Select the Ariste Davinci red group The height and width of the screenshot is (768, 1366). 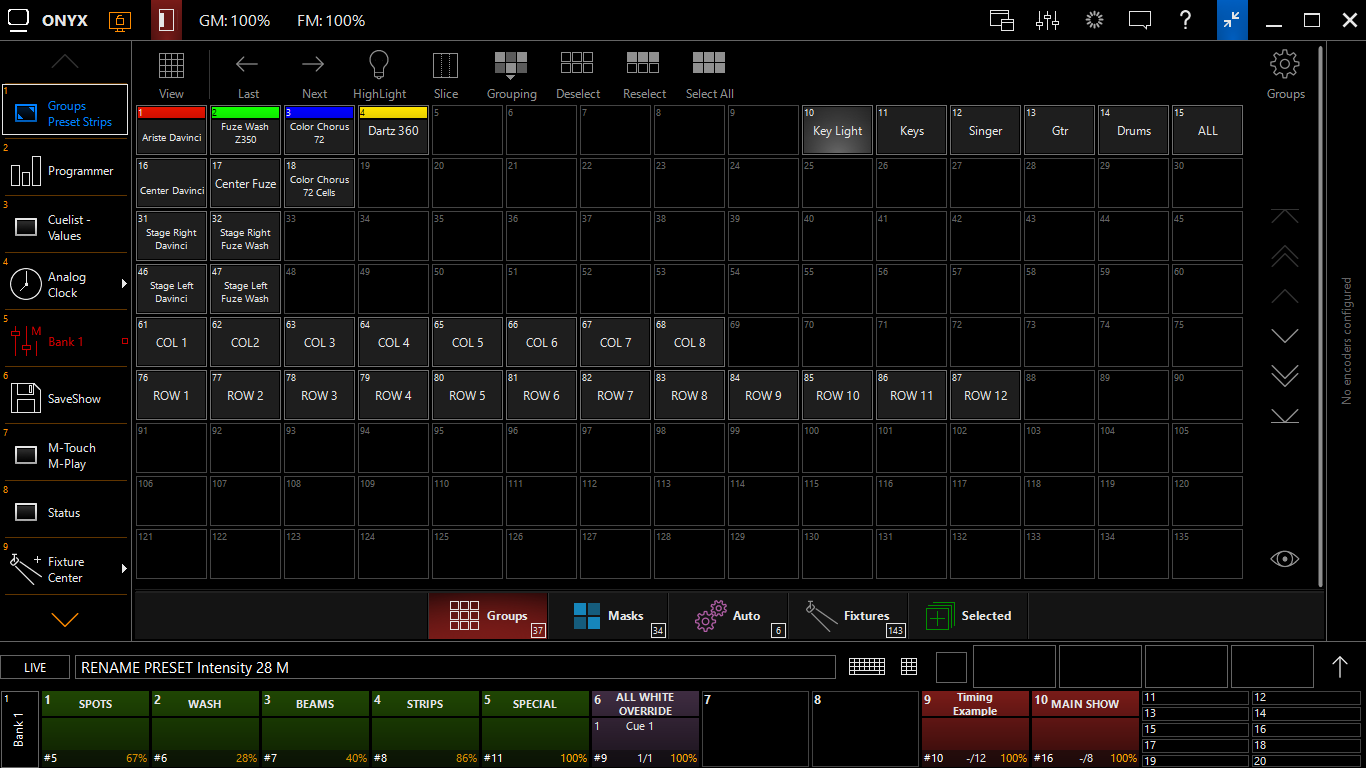(x=171, y=130)
